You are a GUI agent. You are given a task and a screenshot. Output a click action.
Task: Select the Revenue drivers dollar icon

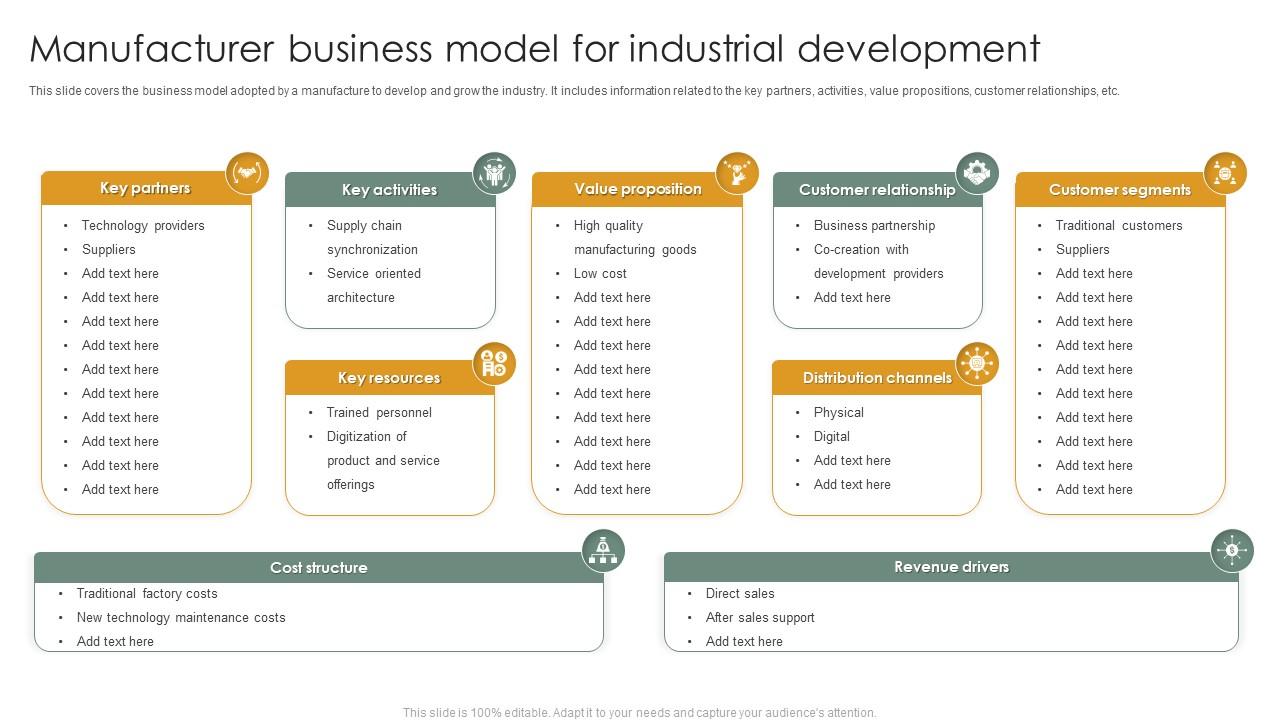[1232, 551]
